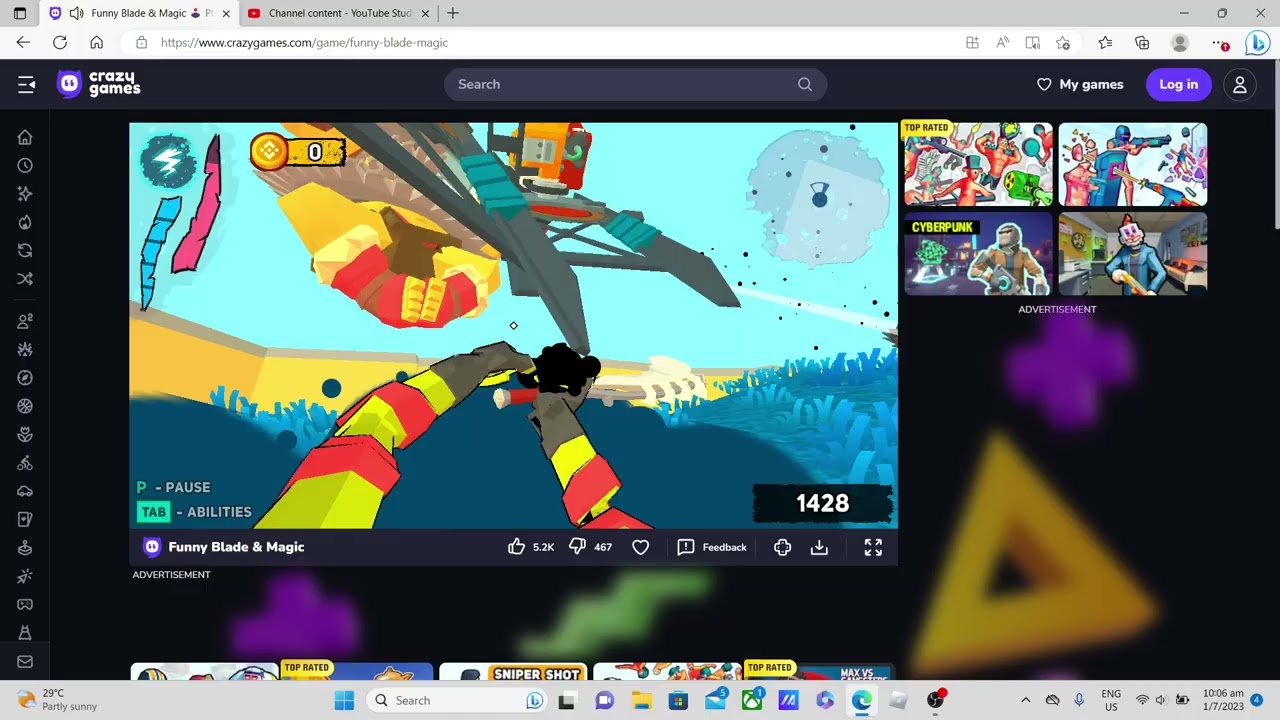
Task: Open new games sparkle icon in sidebar
Action: [25, 194]
